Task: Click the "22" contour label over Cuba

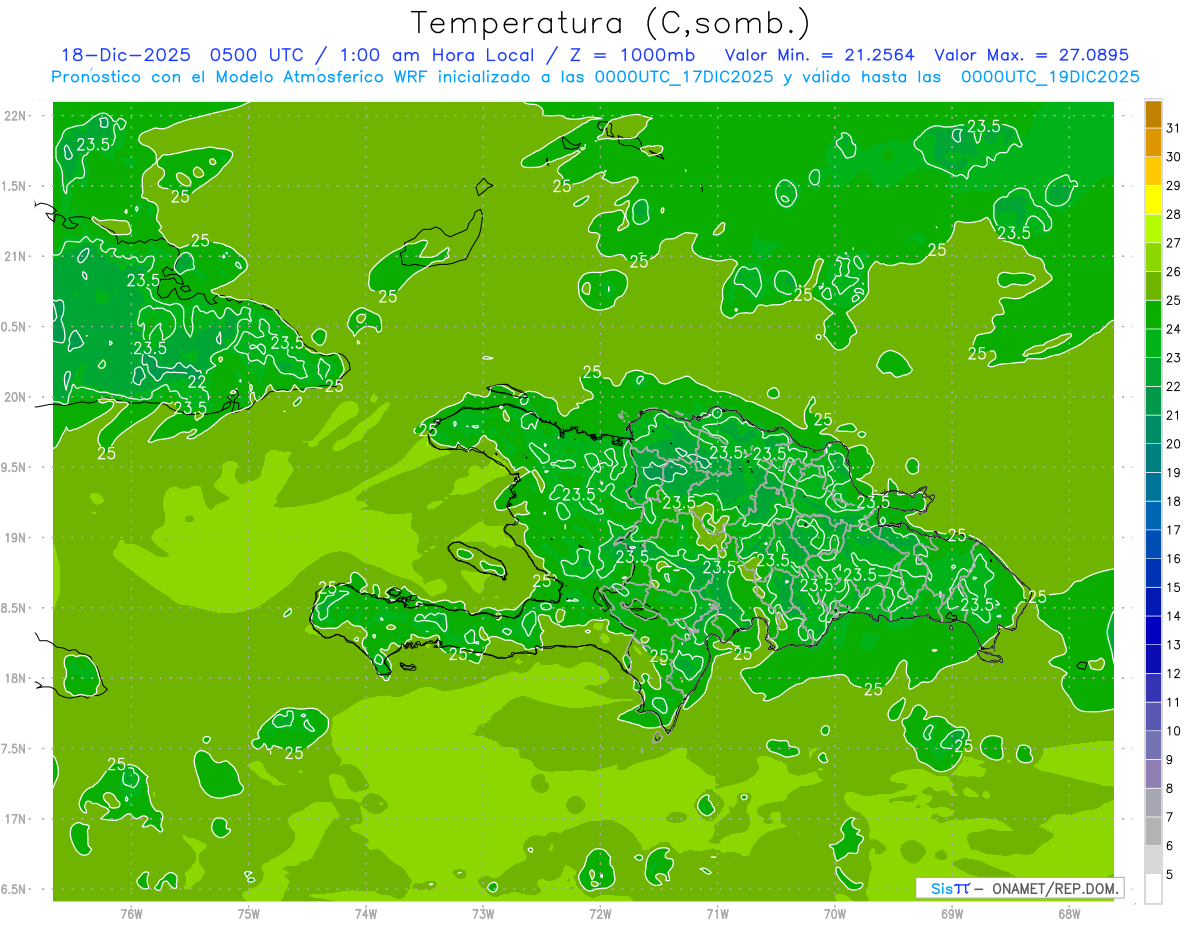Action: pyautogui.click(x=197, y=382)
